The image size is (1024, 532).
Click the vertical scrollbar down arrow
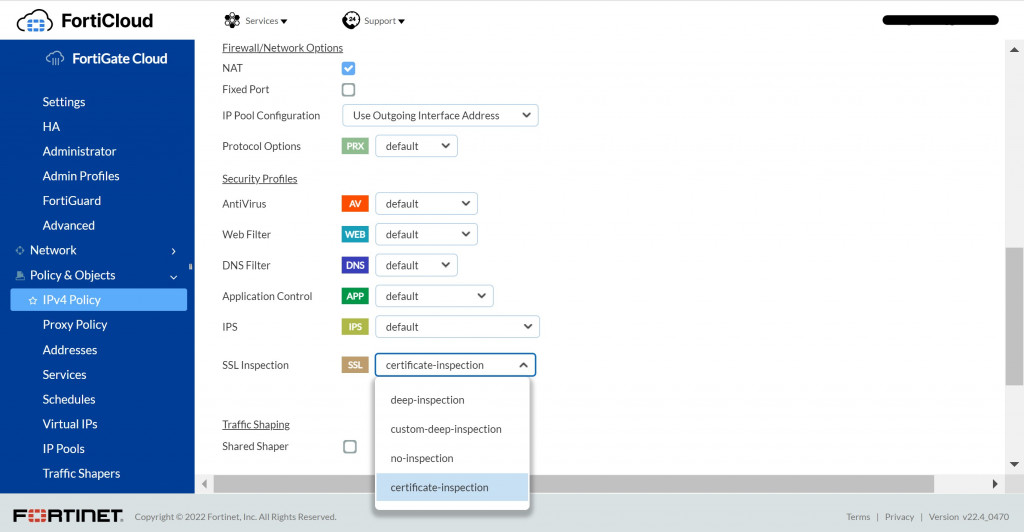[1014, 464]
